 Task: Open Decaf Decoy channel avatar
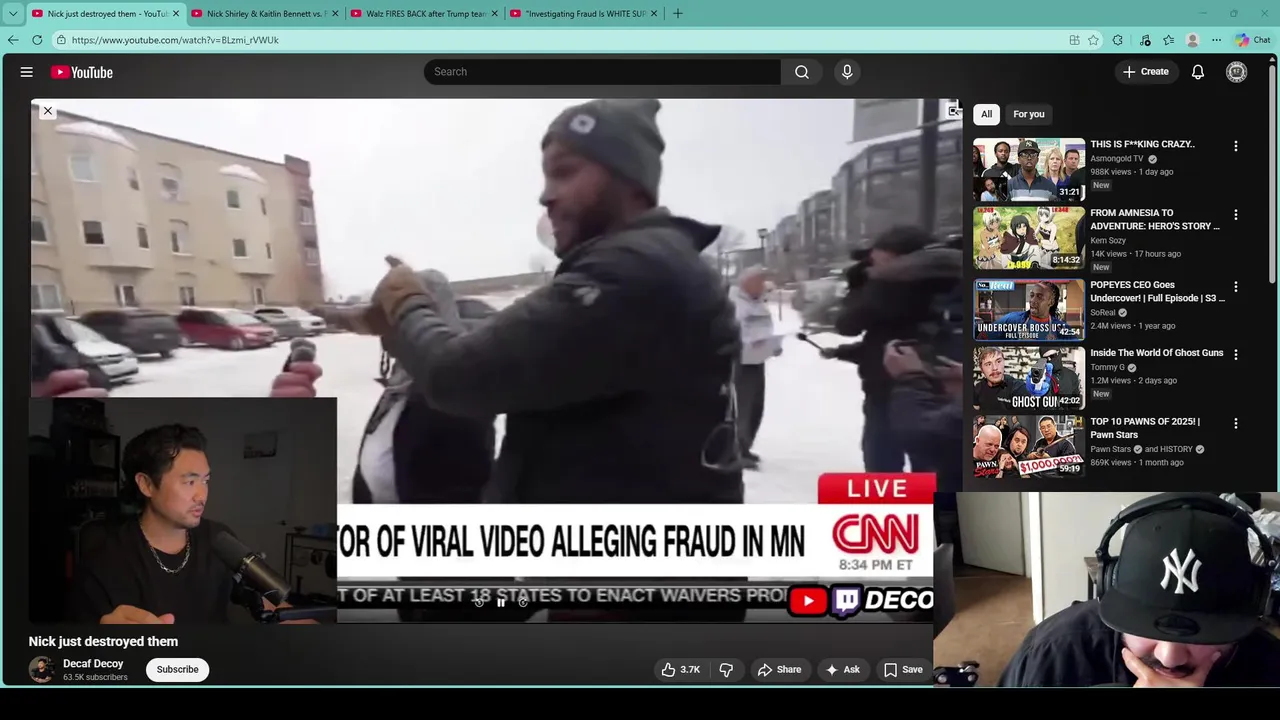(x=41, y=669)
